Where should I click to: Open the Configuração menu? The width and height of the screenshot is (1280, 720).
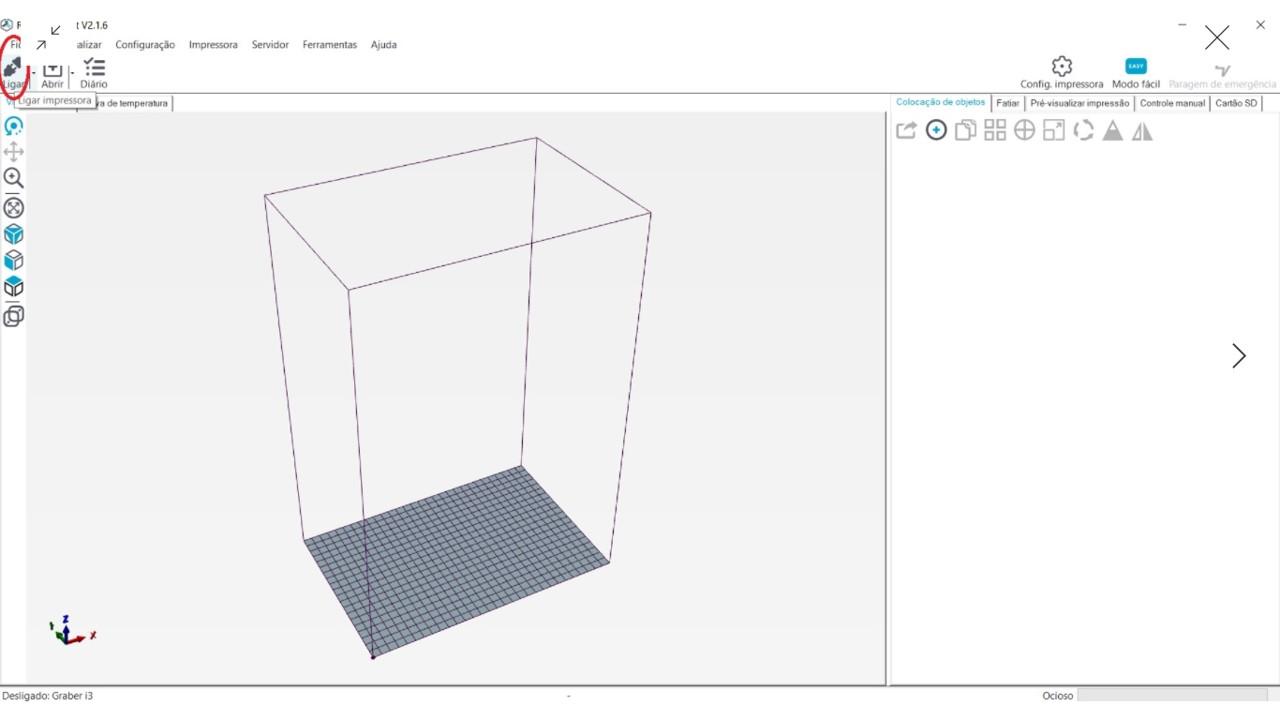pyautogui.click(x=145, y=45)
